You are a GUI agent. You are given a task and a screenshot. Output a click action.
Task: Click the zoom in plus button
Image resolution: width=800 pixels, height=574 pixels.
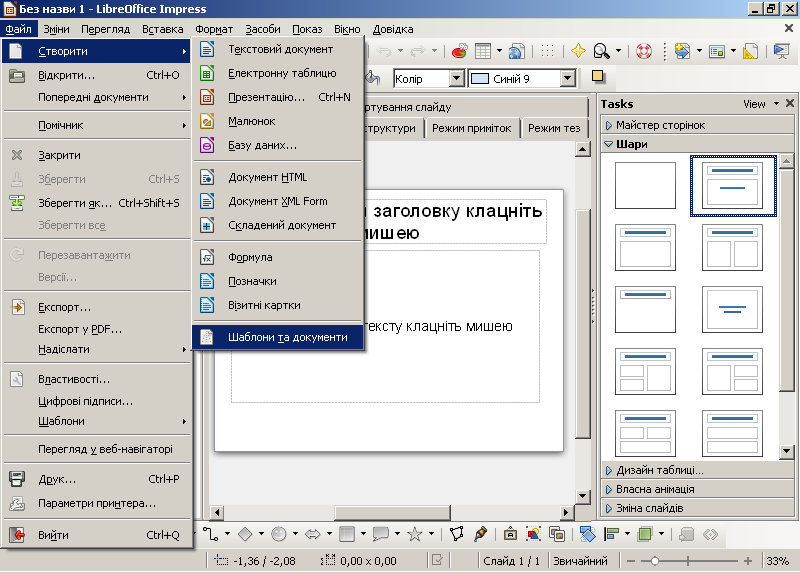point(747,561)
